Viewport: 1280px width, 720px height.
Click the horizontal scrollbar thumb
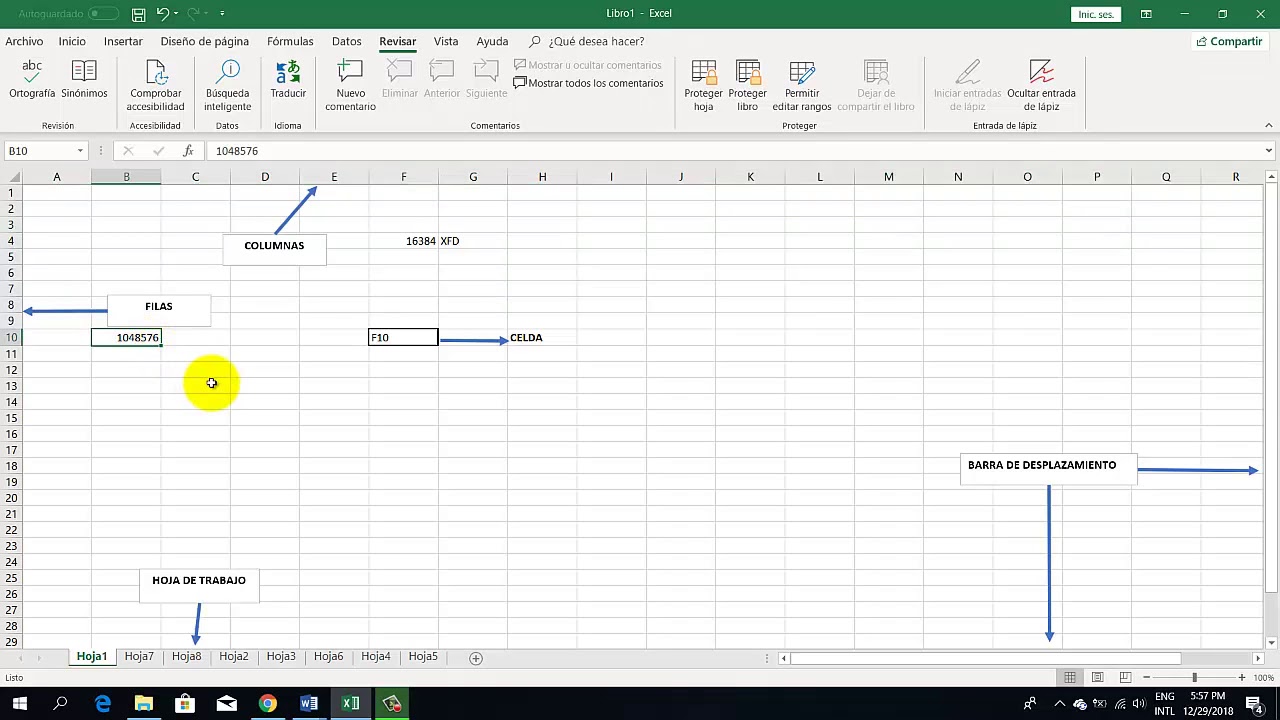point(988,658)
